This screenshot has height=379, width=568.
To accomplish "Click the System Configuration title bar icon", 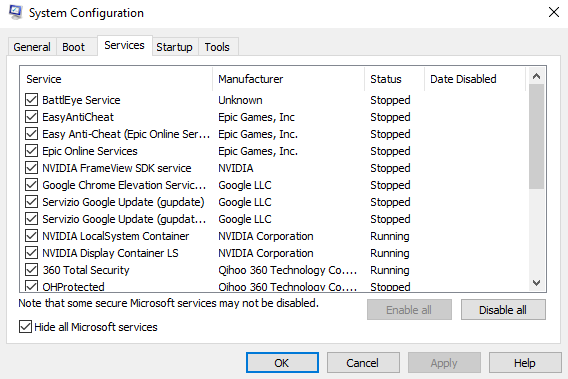I will coord(15,12).
